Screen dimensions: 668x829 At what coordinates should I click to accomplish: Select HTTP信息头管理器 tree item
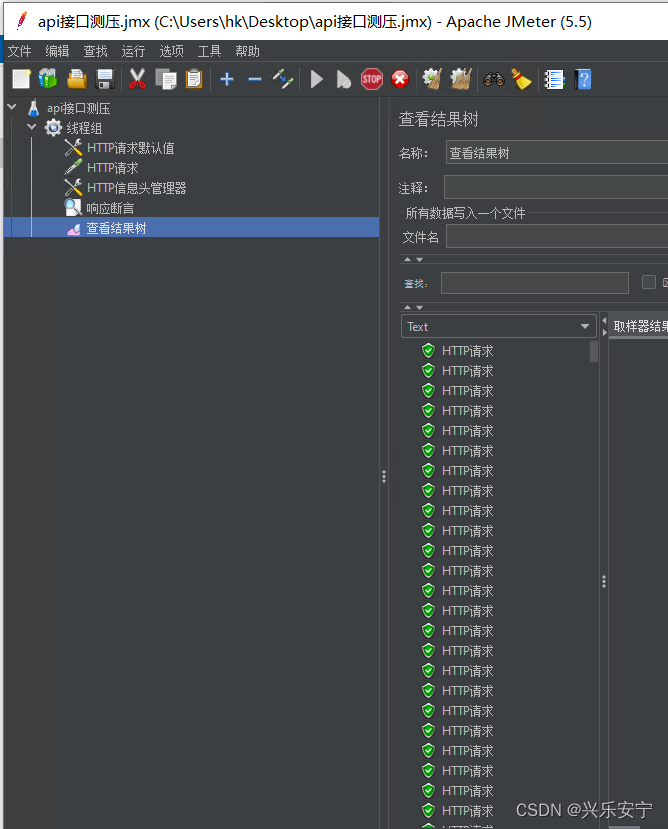[x=136, y=188]
